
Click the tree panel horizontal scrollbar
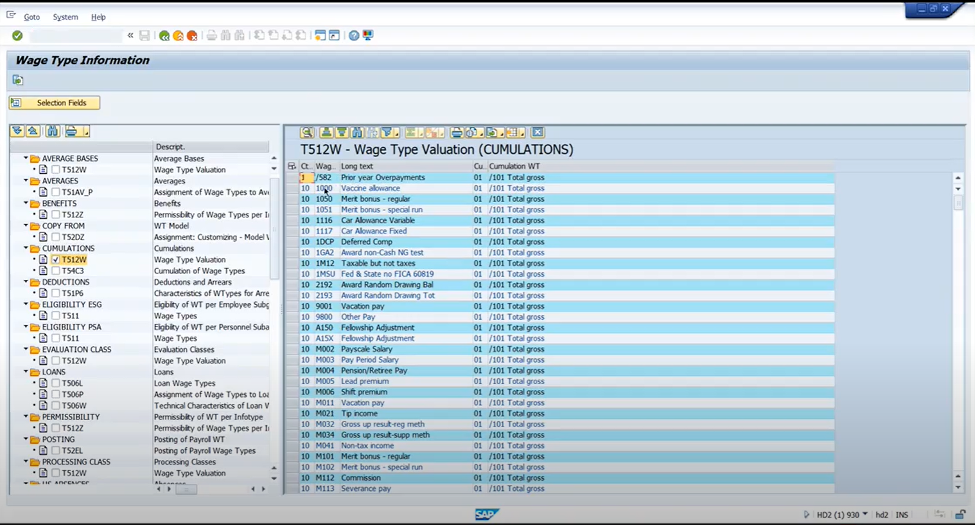click(x=186, y=489)
